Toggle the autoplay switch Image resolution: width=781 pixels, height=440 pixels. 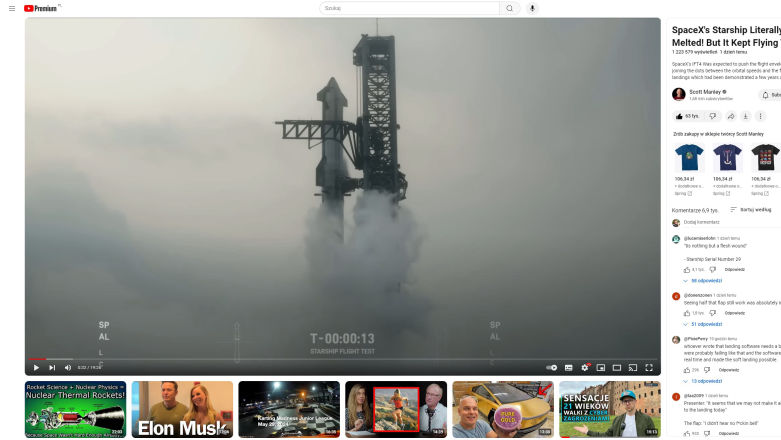point(551,368)
